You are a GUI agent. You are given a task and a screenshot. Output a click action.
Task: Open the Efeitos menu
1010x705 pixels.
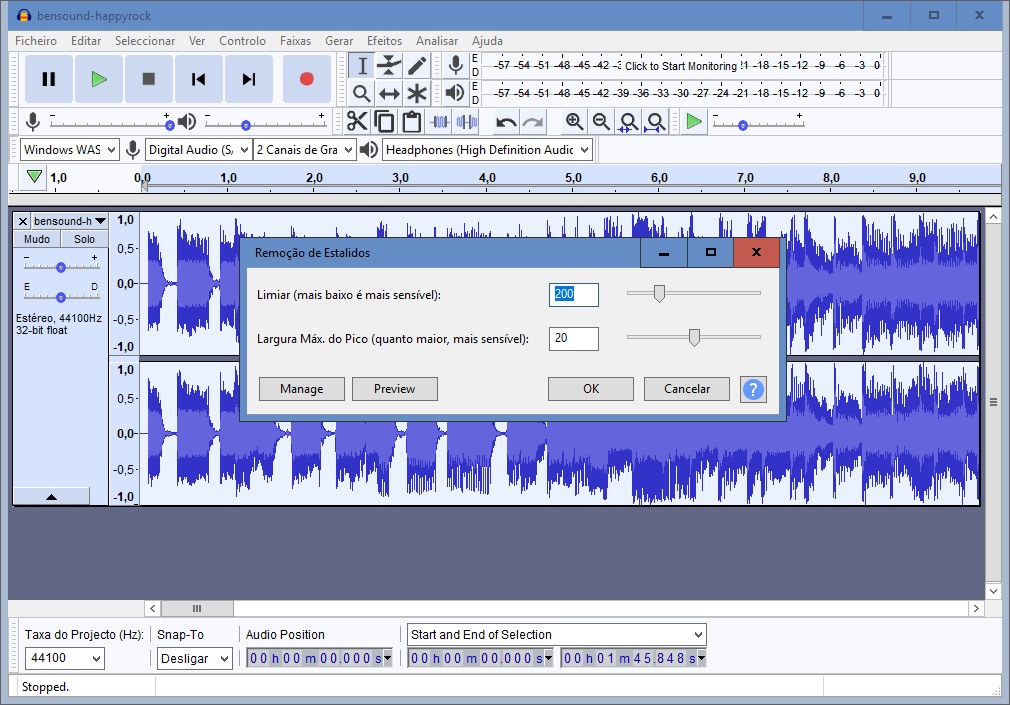point(385,41)
